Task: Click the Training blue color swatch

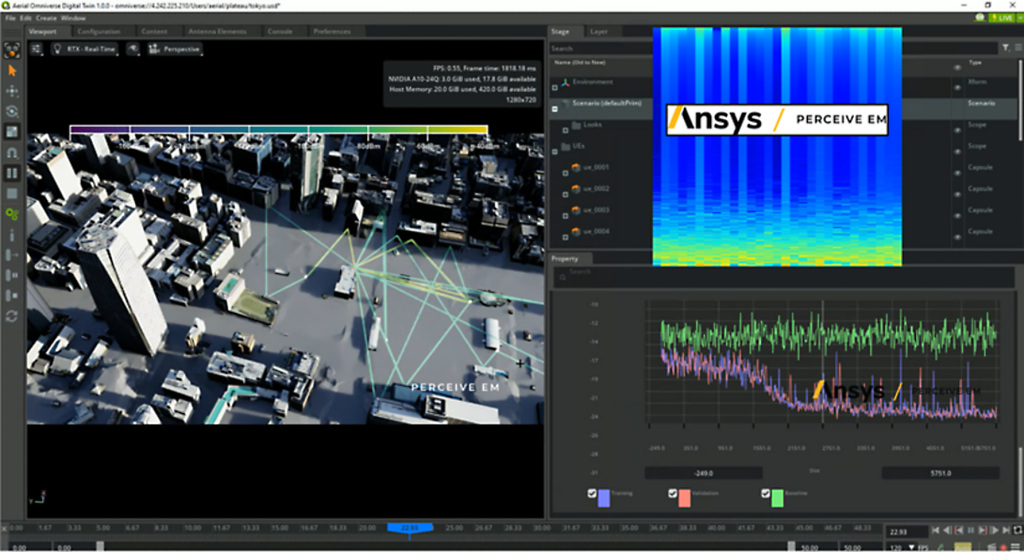Action: 604,498
